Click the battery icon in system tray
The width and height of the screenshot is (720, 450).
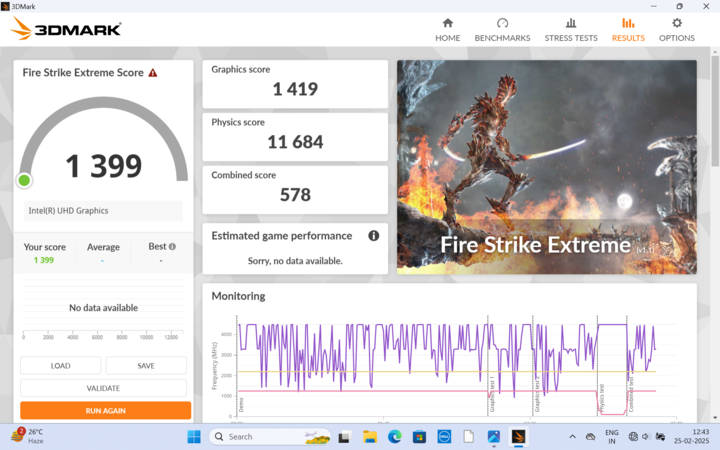[660, 437]
